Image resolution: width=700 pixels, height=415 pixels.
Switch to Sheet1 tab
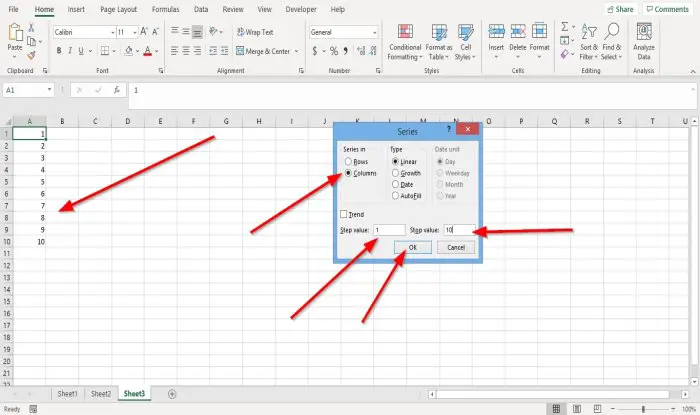(67, 394)
